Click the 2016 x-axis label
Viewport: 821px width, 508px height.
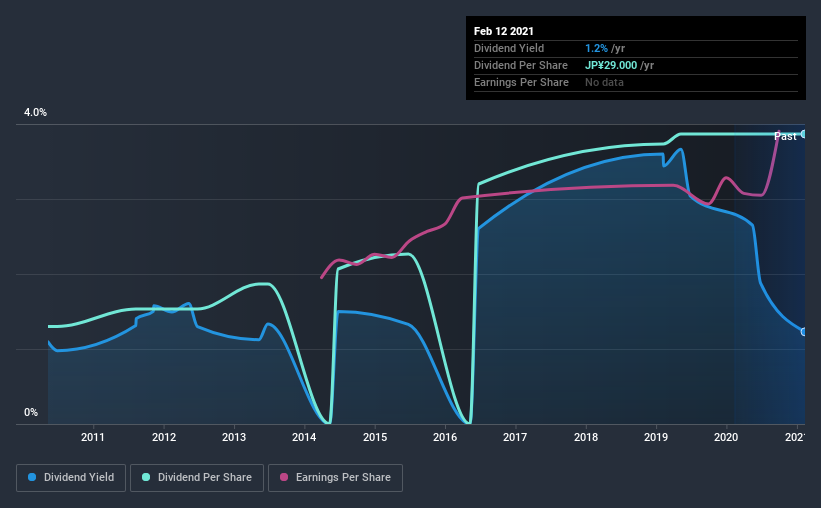coord(445,437)
